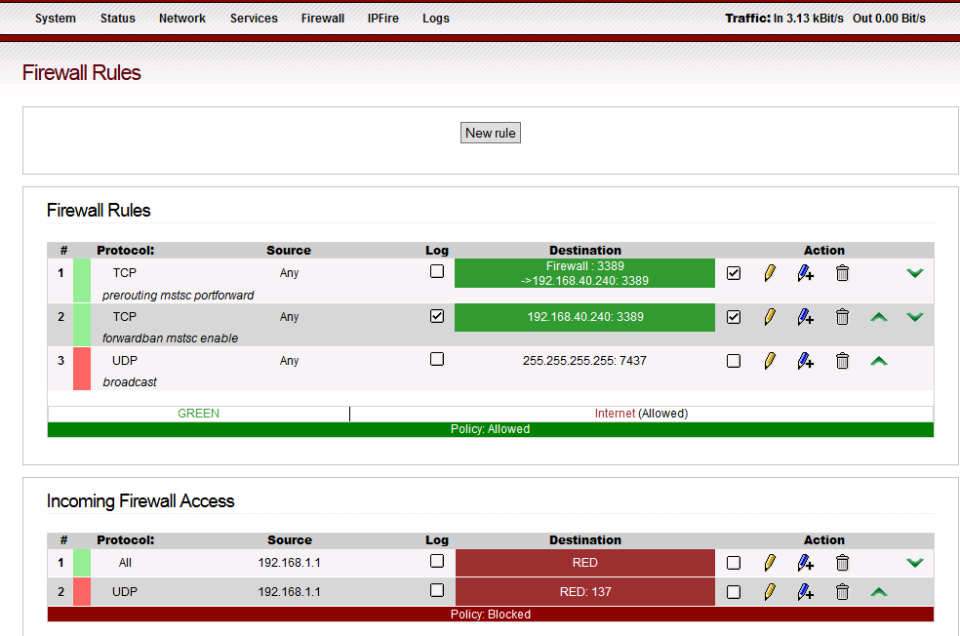
Task: Click the red RED: 137 destination cell
Action: pyautogui.click(x=585, y=592)
